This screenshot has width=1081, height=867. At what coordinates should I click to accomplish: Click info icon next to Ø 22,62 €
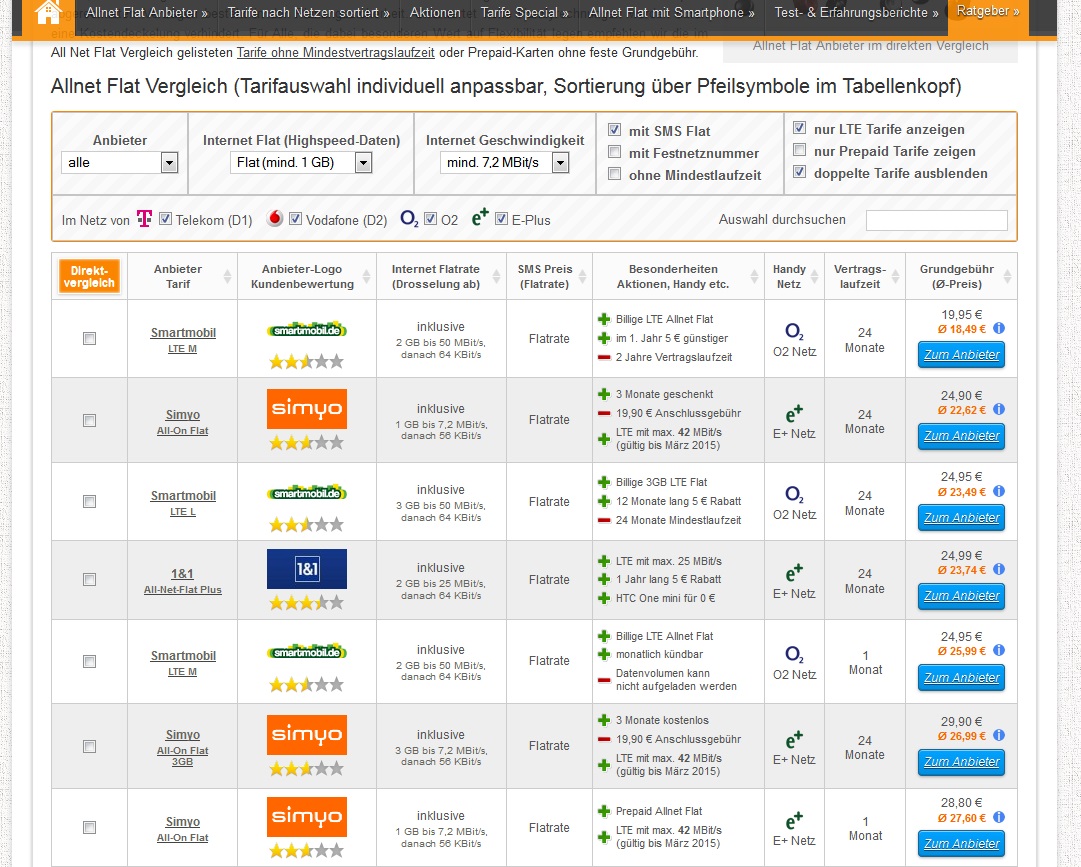click(x=998, y=409)
